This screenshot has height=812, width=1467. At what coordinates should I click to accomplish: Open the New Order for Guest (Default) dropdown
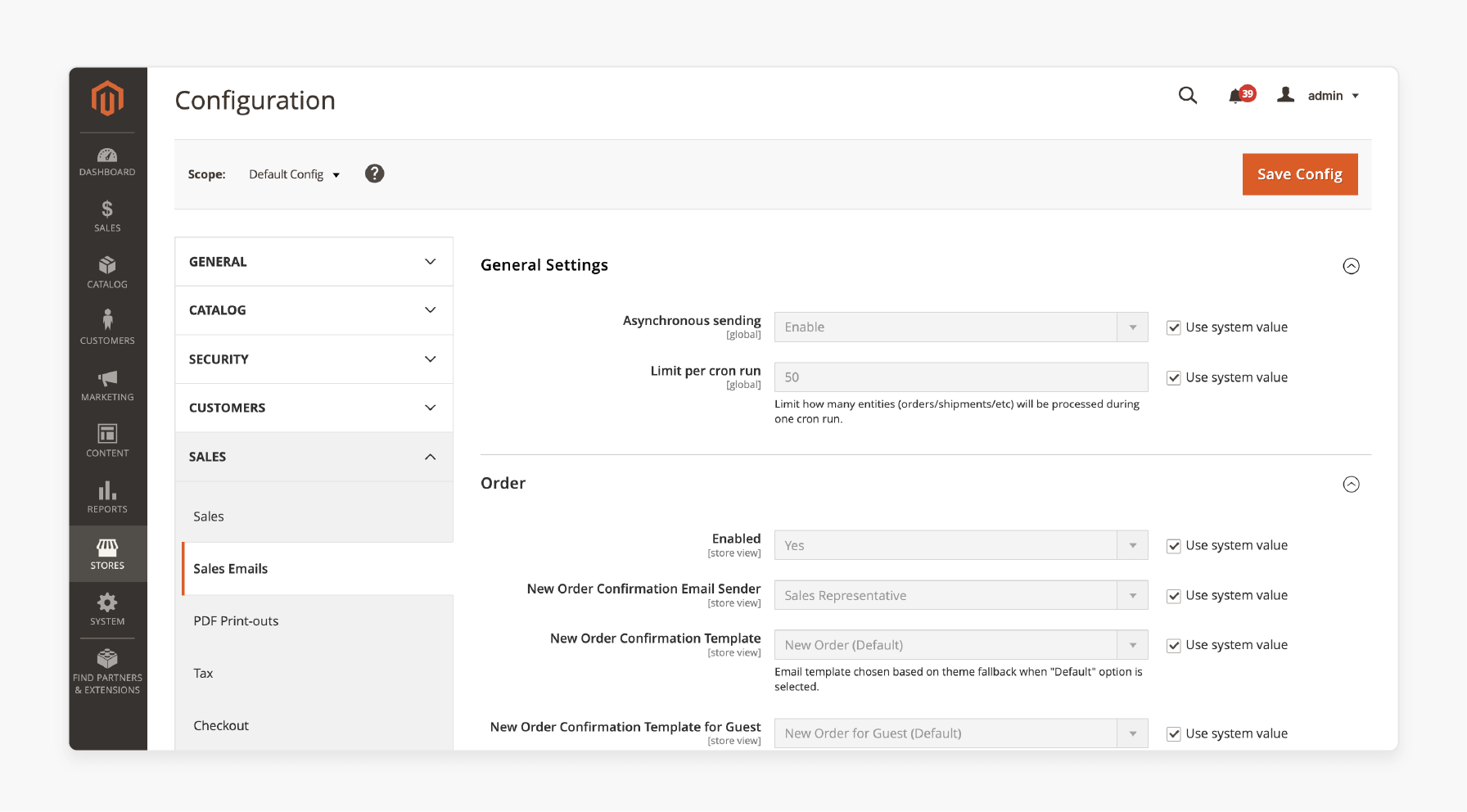(961, 733)
